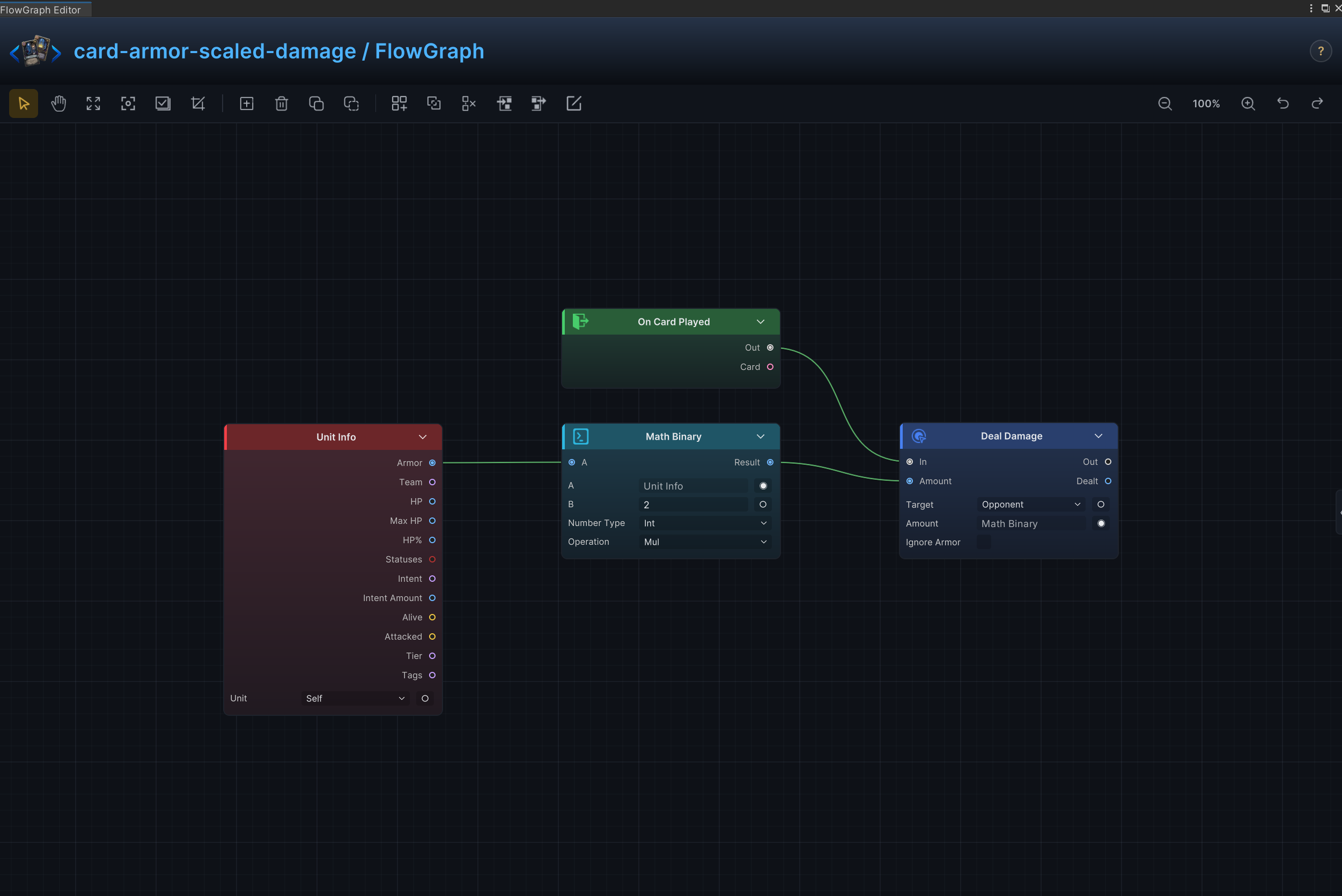Toggle the Ignore Armor checkbox
This screenshot has width=1342, height=896.
984,542
